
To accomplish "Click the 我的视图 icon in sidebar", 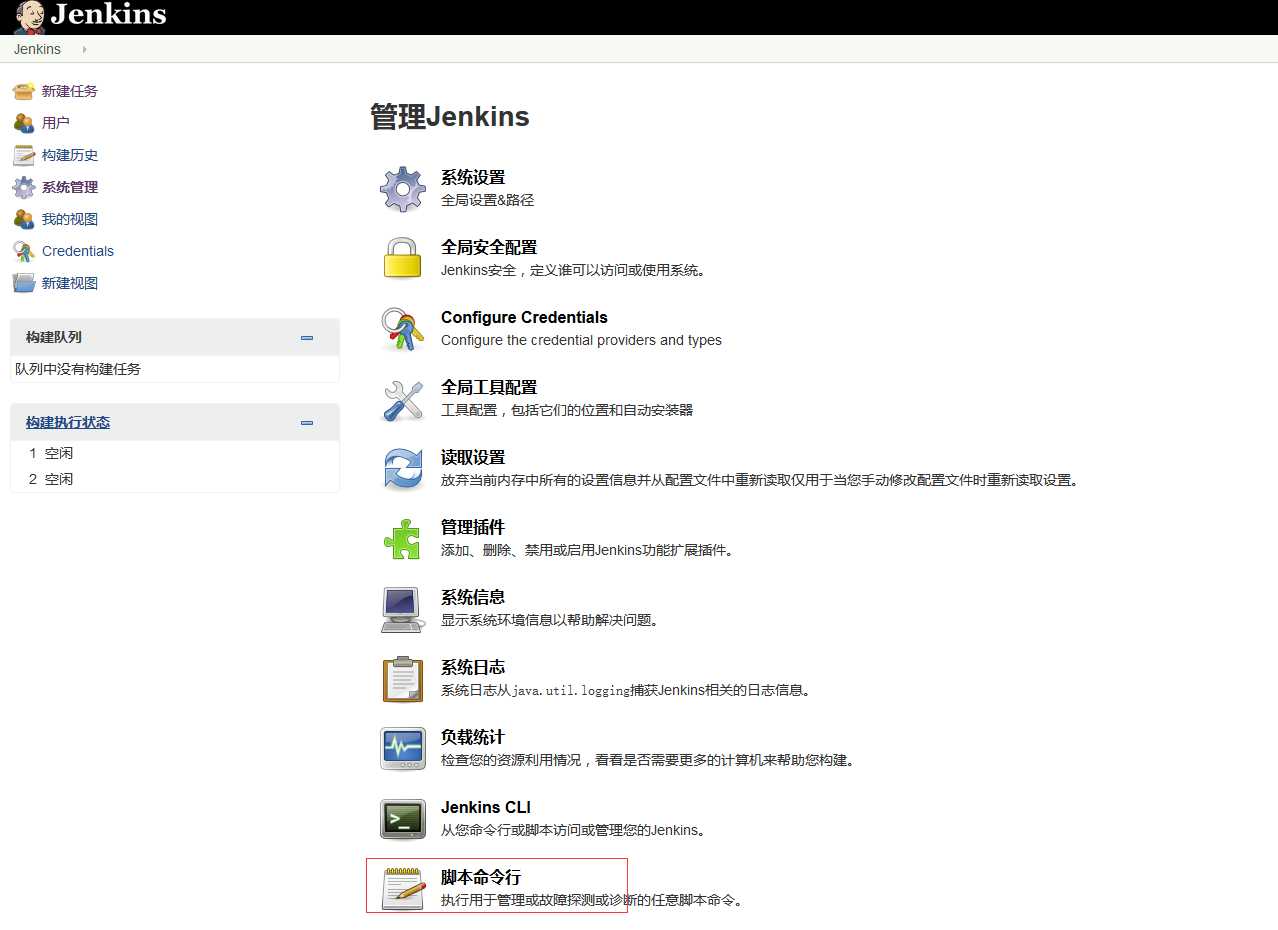I will tap(24, 219).
